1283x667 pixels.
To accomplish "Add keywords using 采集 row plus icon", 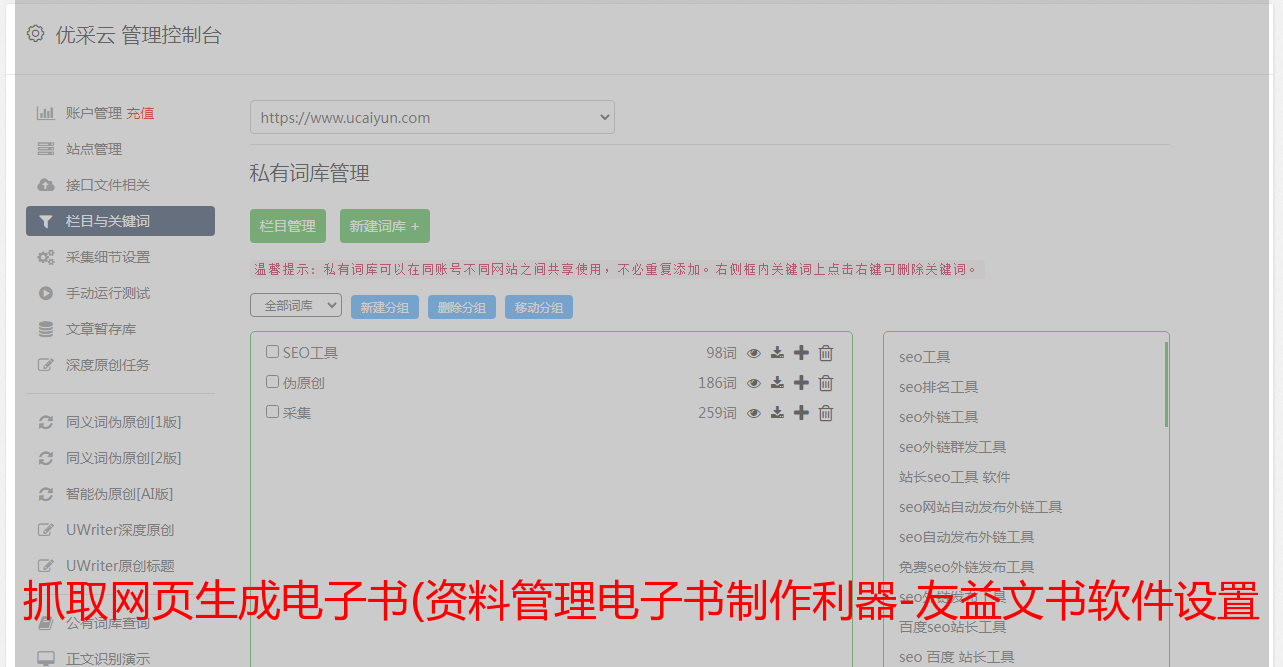I will 801,413.
